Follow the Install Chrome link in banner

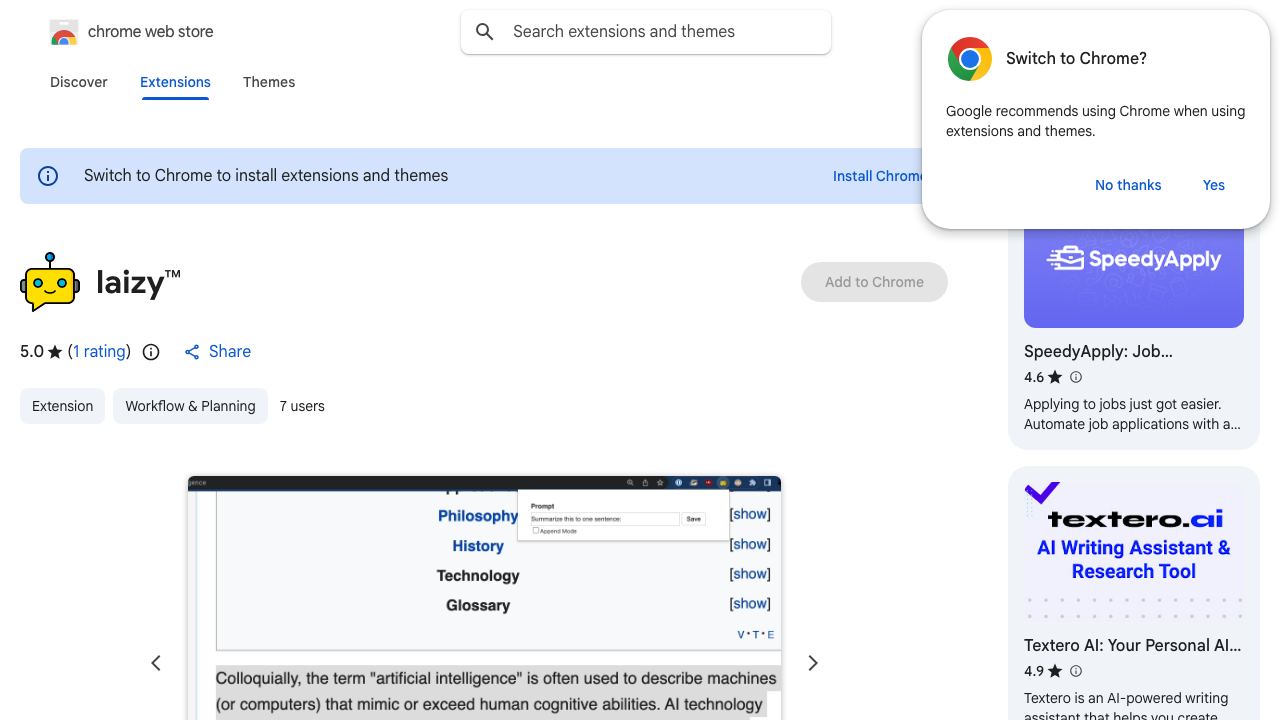878,176
